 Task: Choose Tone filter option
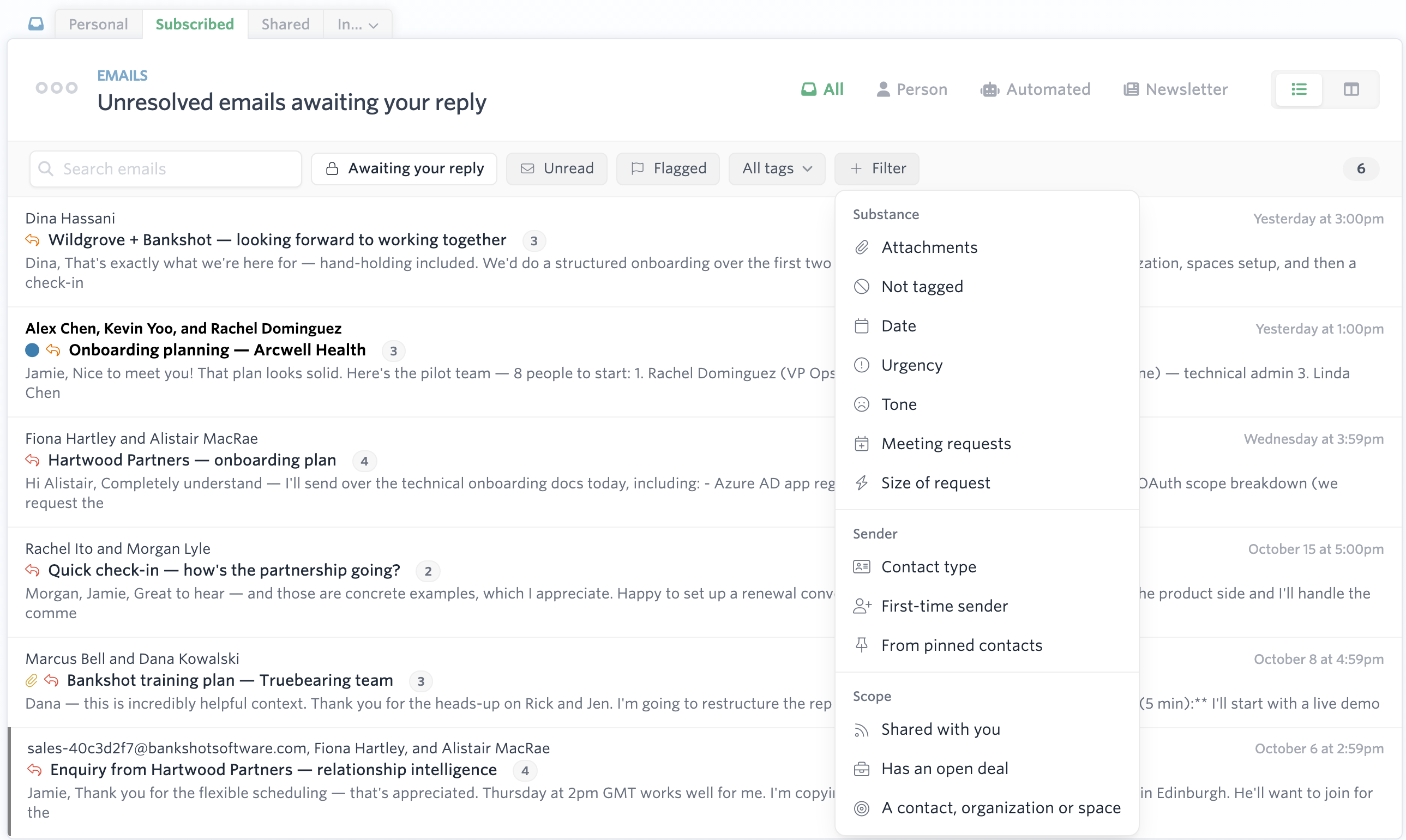987,404
